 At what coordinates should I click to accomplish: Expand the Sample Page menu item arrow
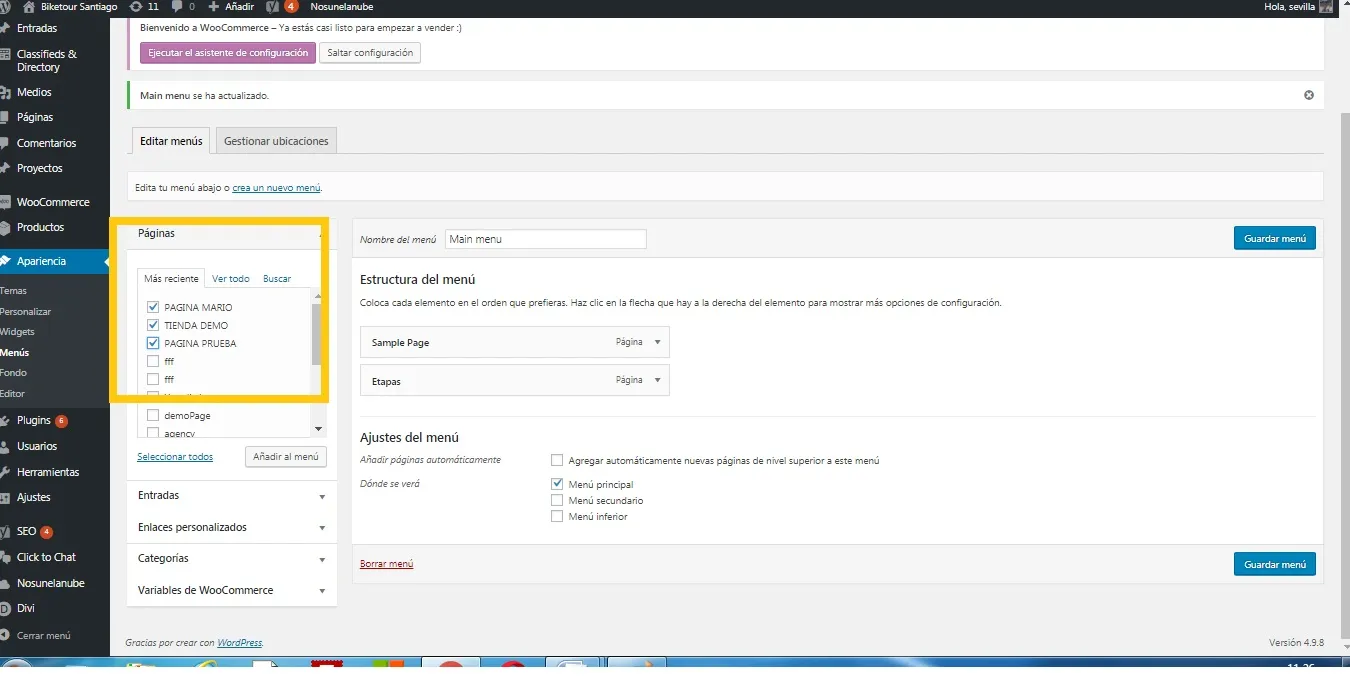[657, 342]
